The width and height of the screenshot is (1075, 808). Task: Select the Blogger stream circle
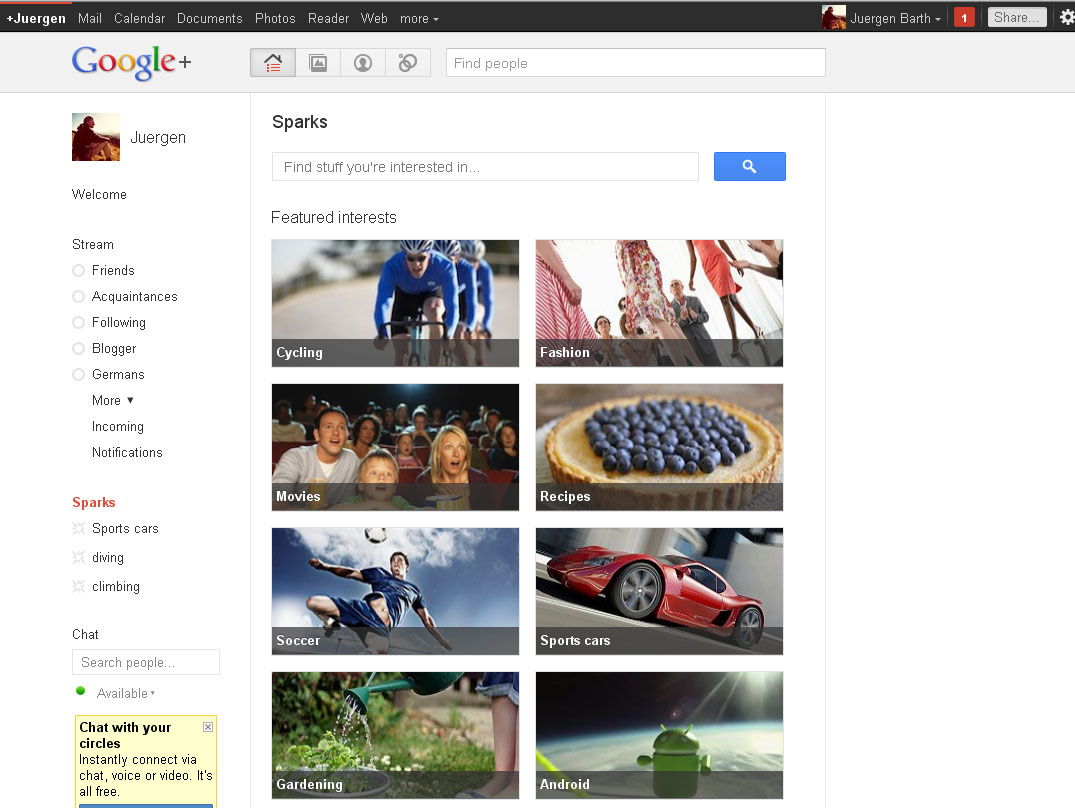pos(78,349)
